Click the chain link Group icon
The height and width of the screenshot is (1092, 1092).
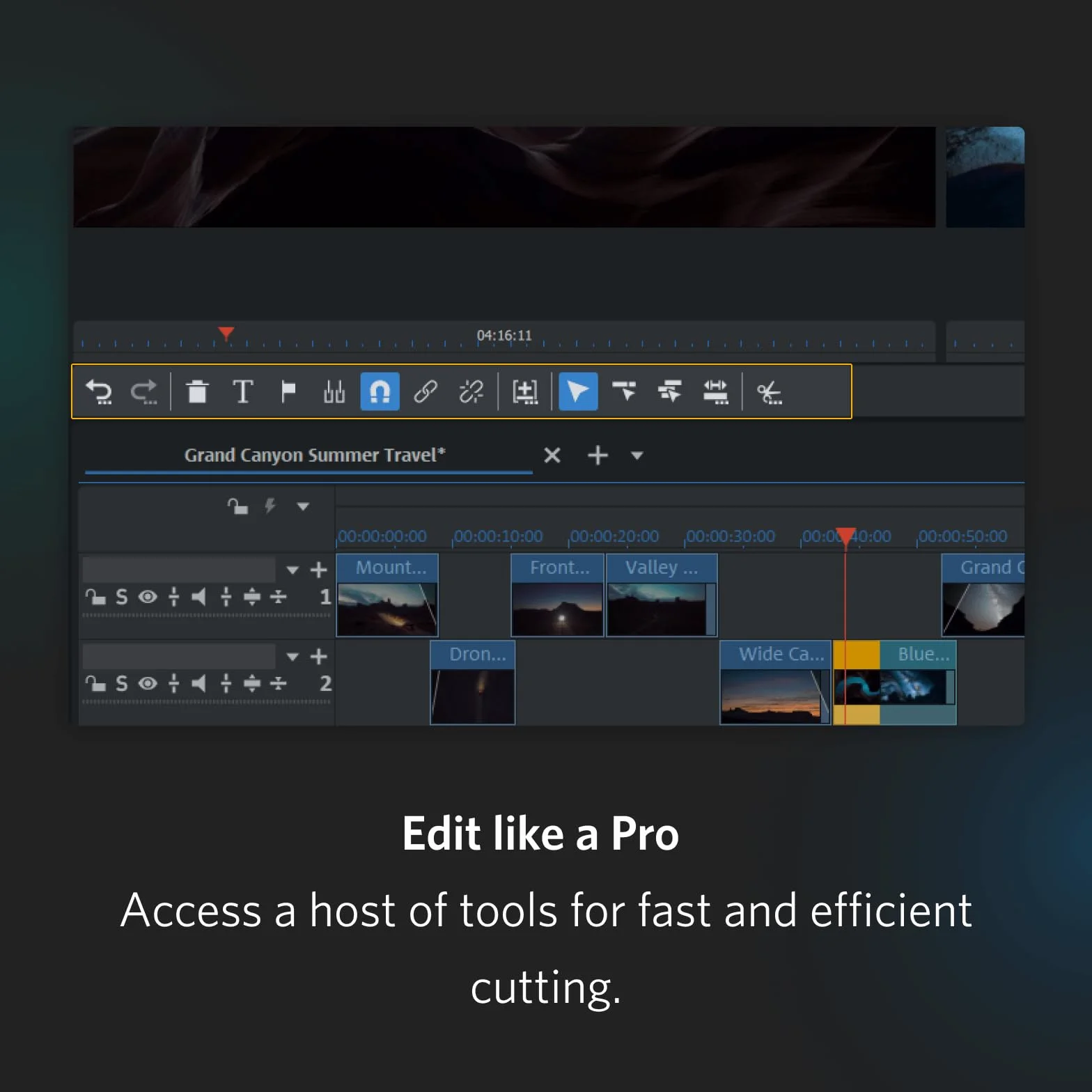coord(426,391)
